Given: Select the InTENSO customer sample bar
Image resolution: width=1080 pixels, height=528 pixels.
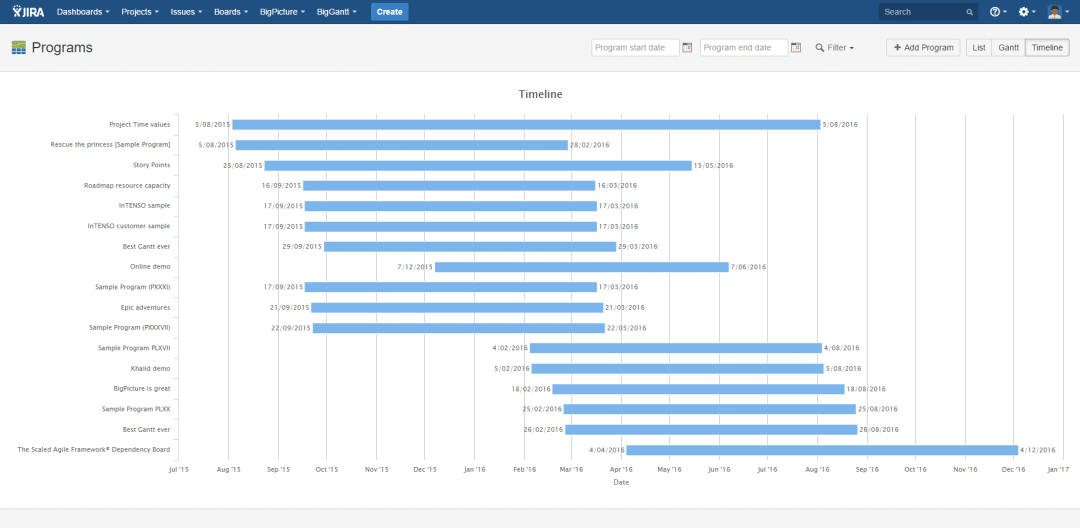Looking at the screenshot, I should pyautogui.click(x=451, y=226).
